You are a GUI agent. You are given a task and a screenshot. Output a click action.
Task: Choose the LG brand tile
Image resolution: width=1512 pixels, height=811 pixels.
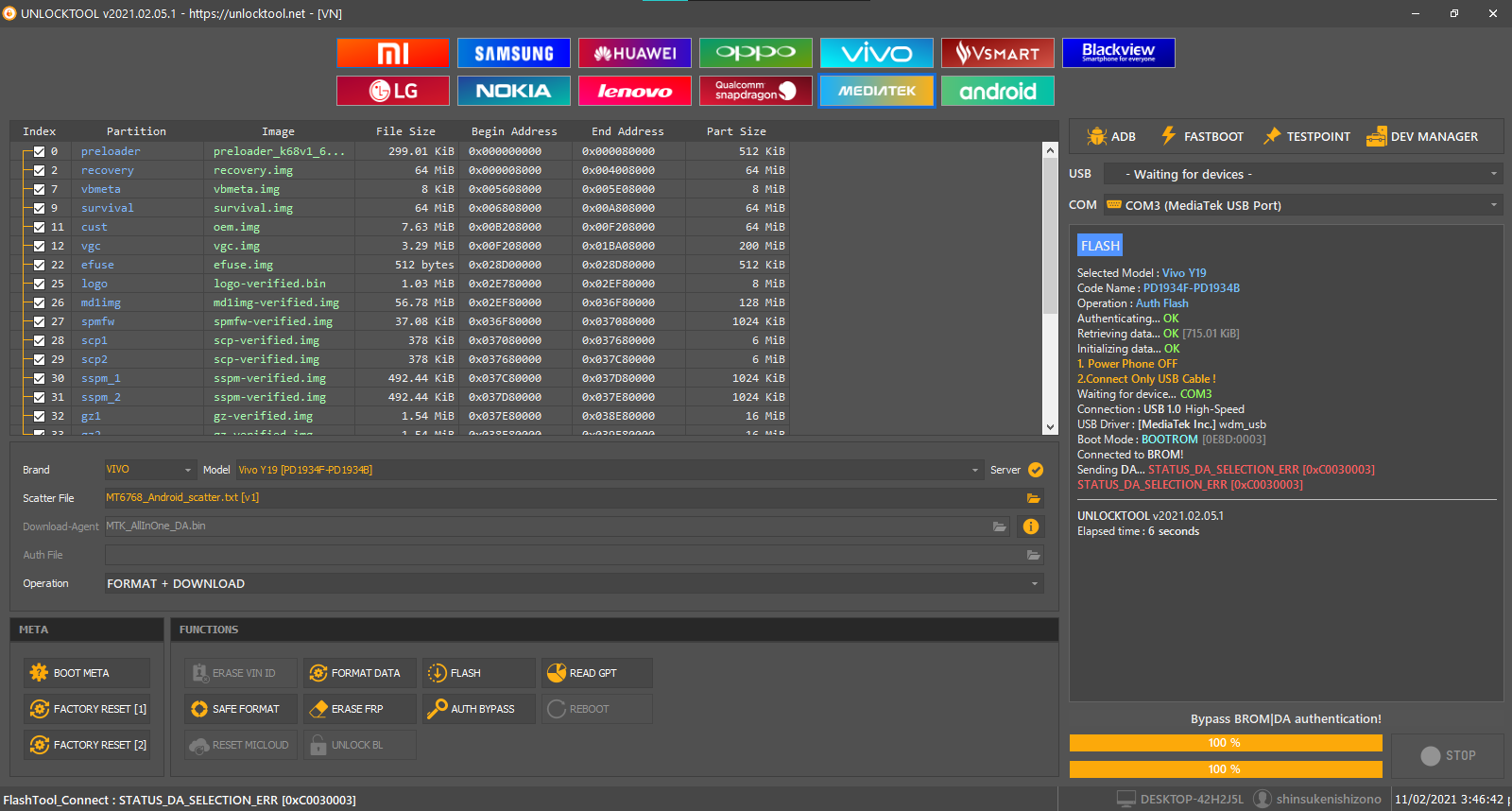click(393, 91)
